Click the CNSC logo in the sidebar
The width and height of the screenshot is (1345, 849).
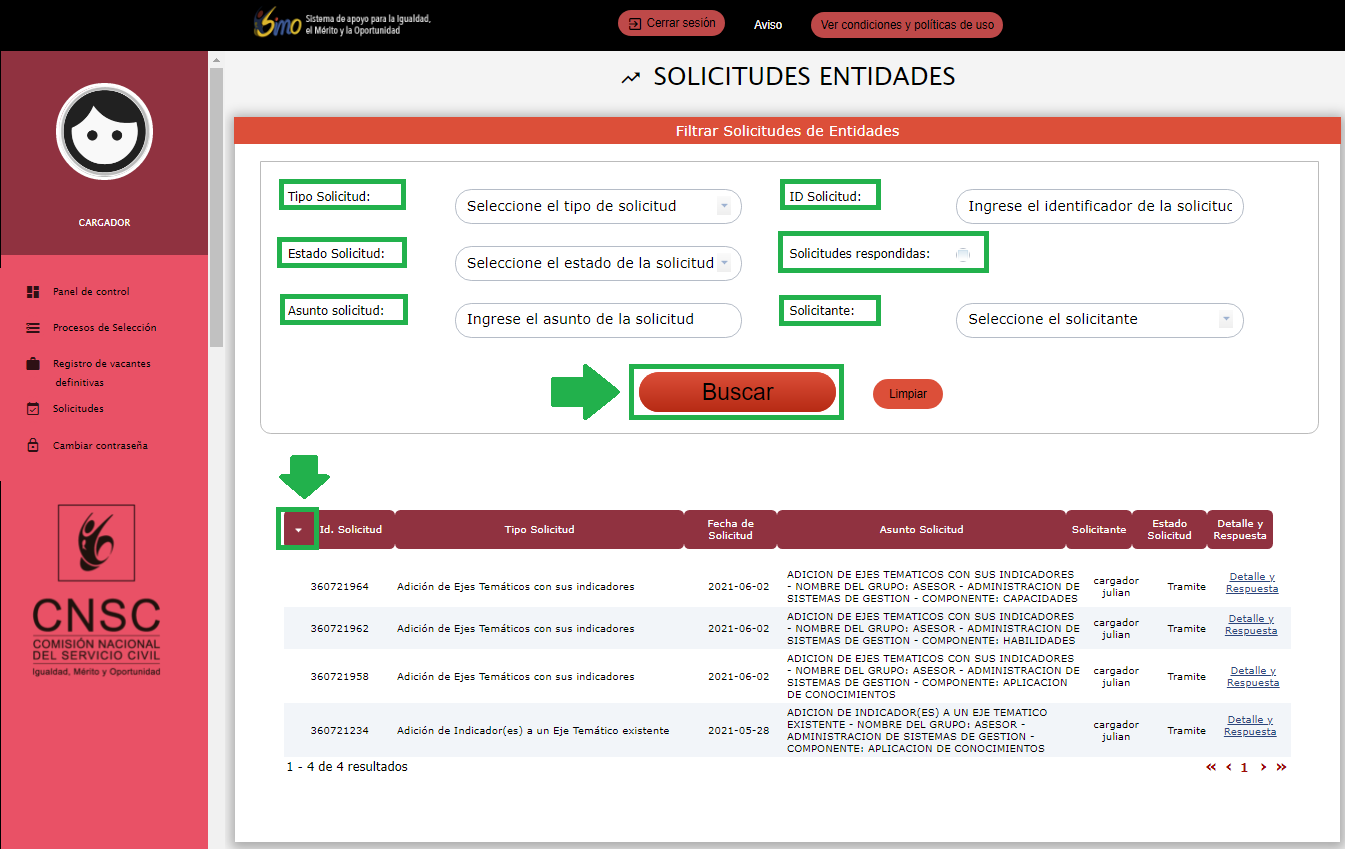pyautogui.click(x=97, y=590)
